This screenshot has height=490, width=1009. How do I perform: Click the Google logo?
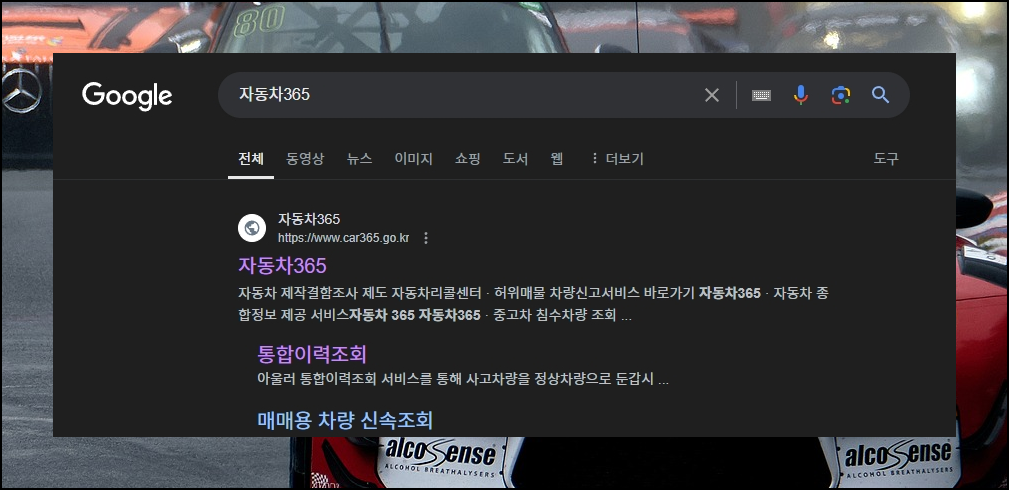(127, 96)
